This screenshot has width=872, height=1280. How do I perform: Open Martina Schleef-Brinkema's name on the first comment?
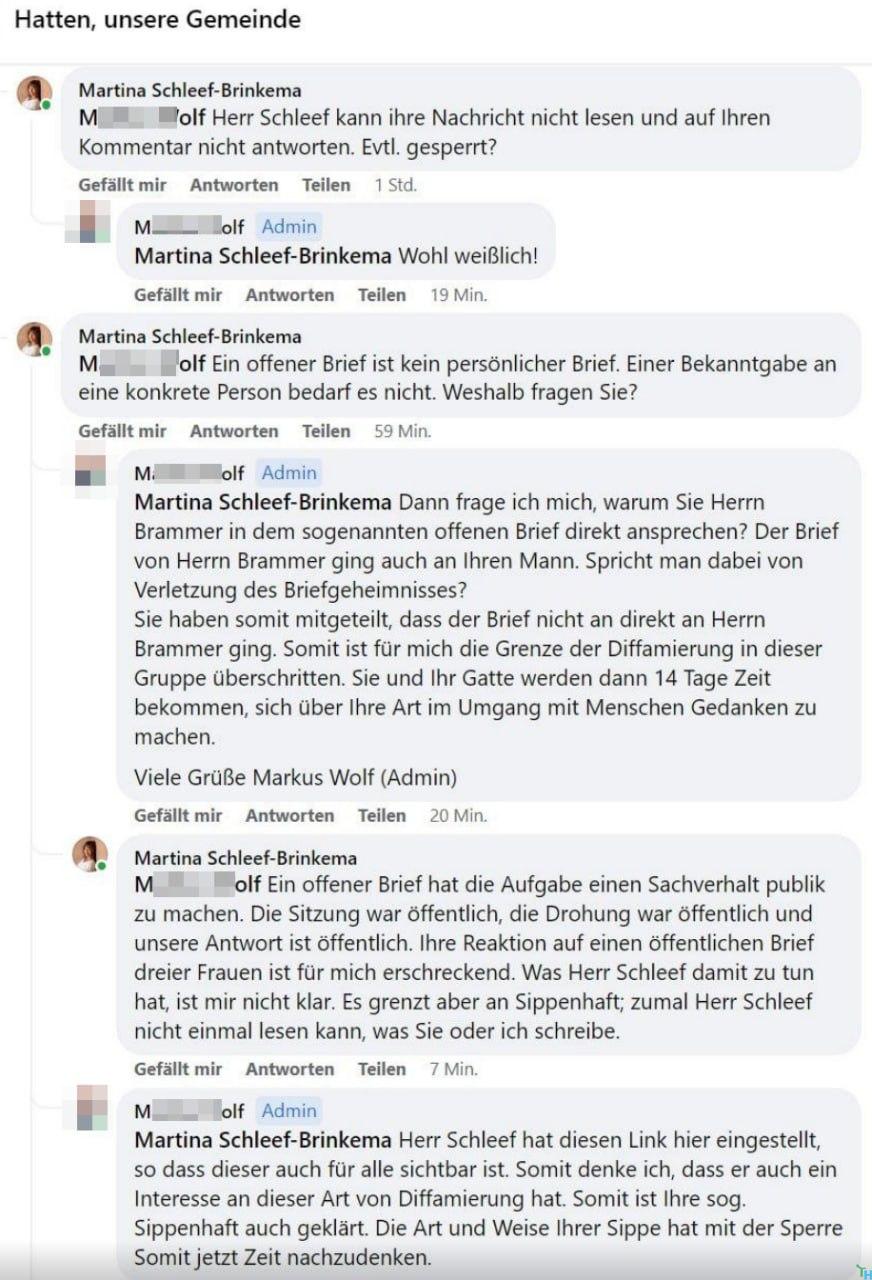(x=190, y=91)
